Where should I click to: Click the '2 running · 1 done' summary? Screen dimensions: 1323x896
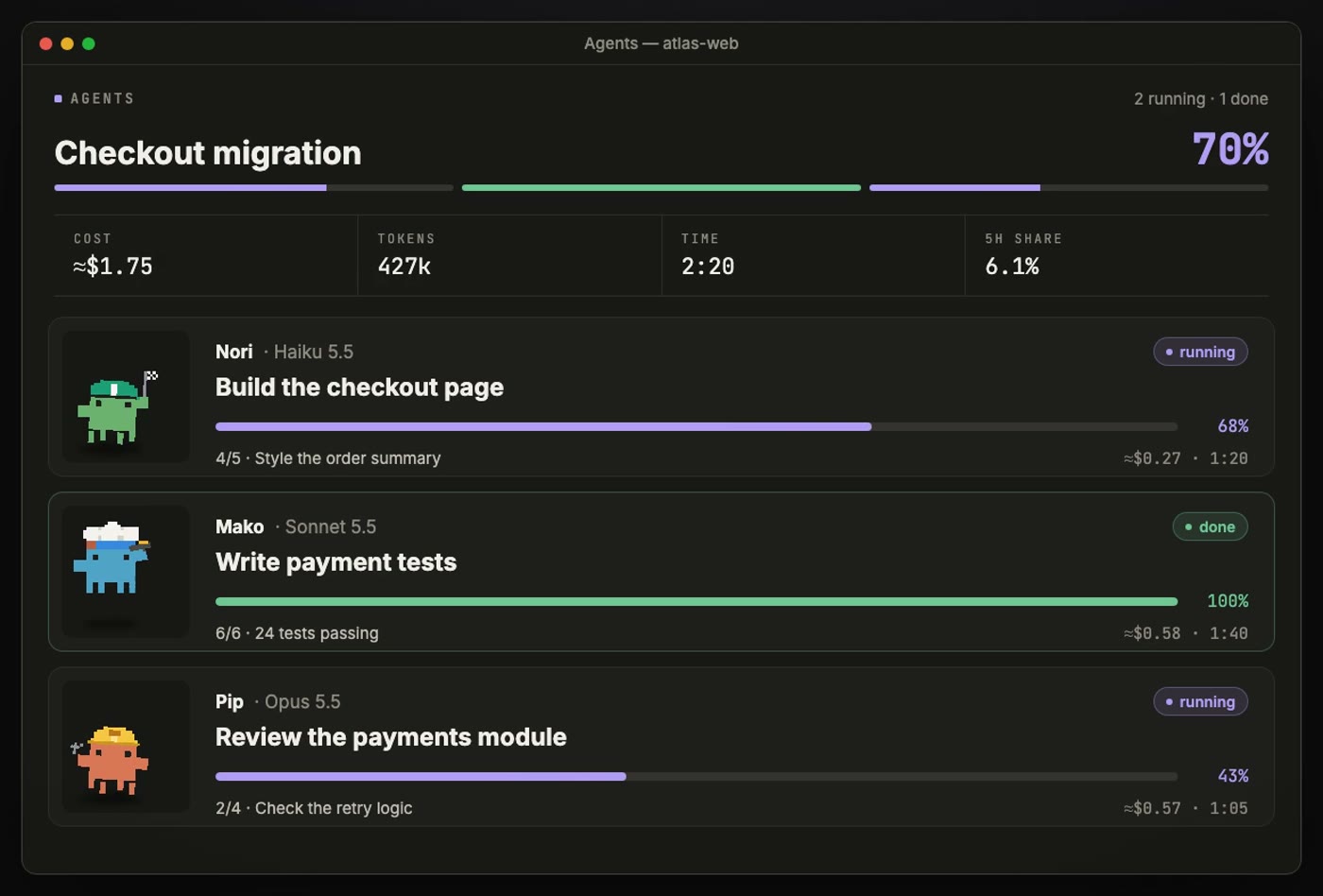pyautogui.click(x=1201, y=98)
